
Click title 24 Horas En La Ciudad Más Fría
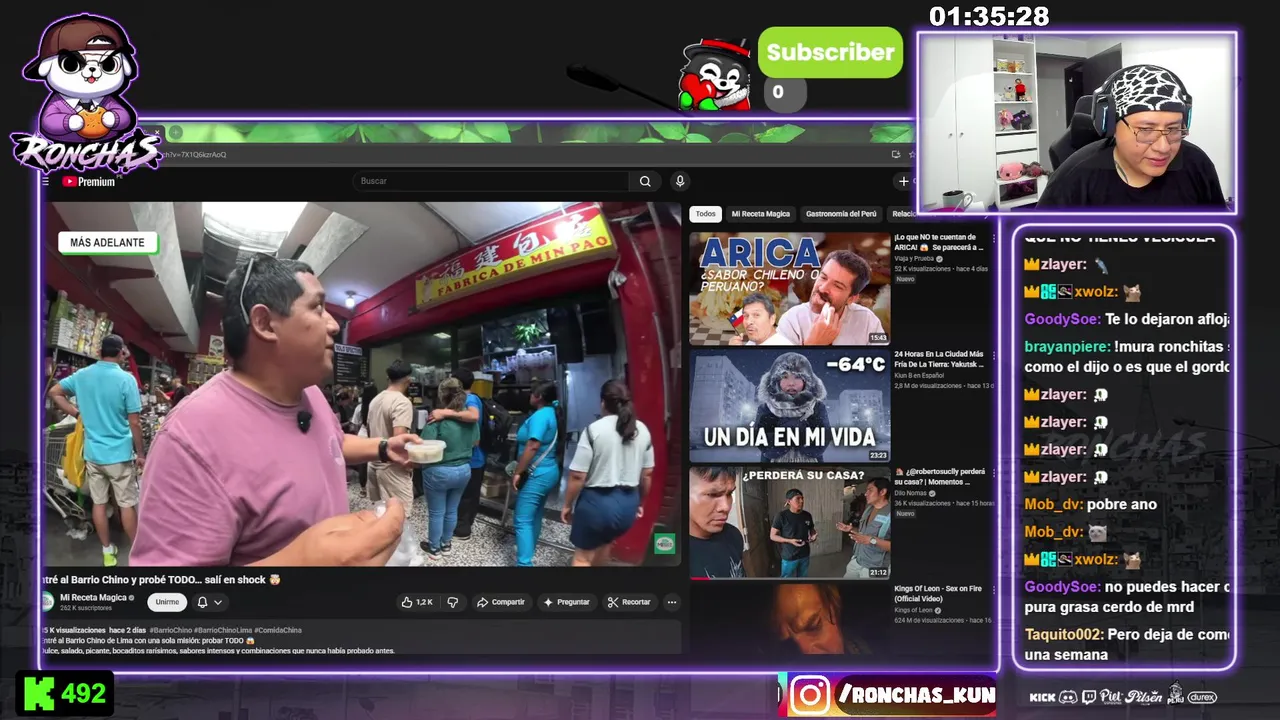click(939, 359)
